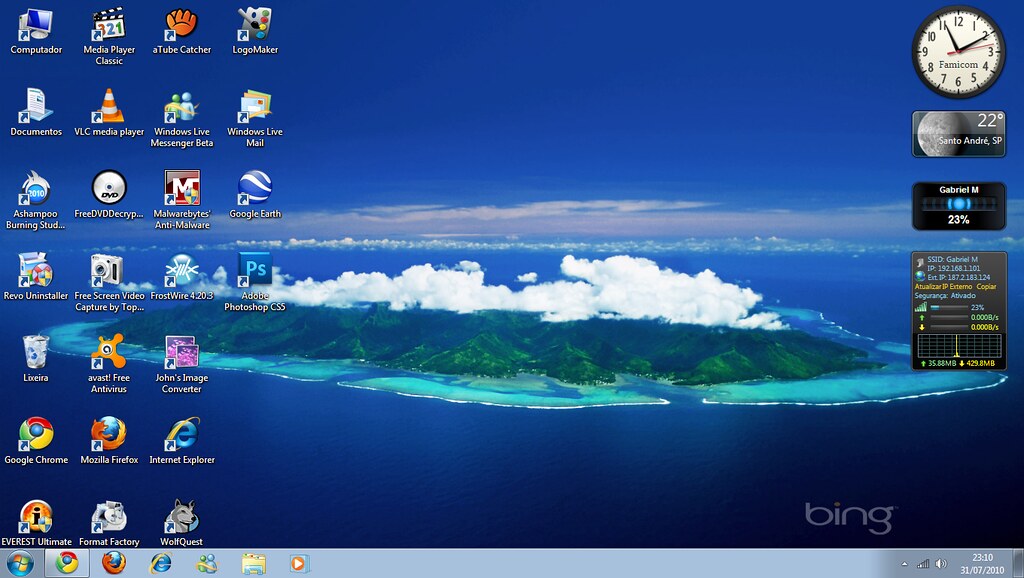Open the Google Earth desktop shortcut
The width and height of the screenshot is (1024, 578).
coord(255,195)
